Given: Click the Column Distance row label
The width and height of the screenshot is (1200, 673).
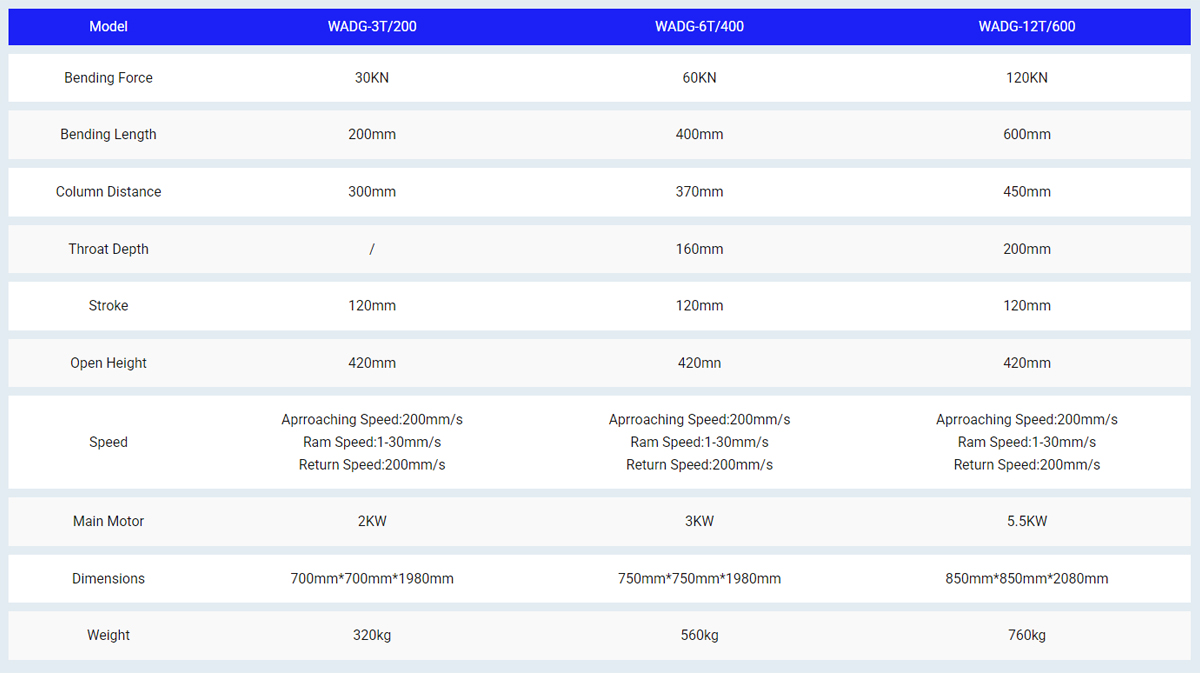Looking at the screenshot, I should click(x=108, y=192).
